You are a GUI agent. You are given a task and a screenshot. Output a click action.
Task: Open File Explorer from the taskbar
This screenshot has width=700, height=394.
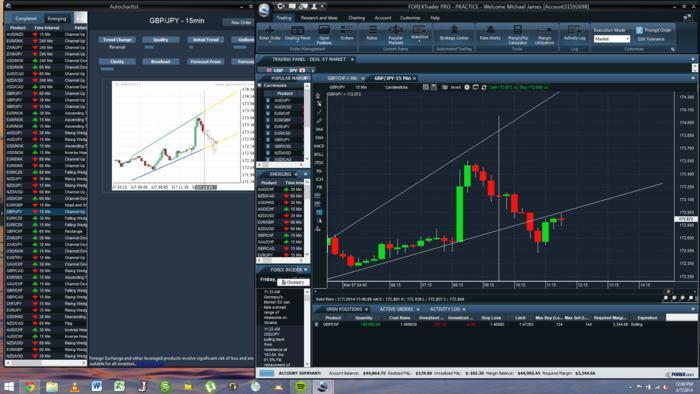point(52,386)
